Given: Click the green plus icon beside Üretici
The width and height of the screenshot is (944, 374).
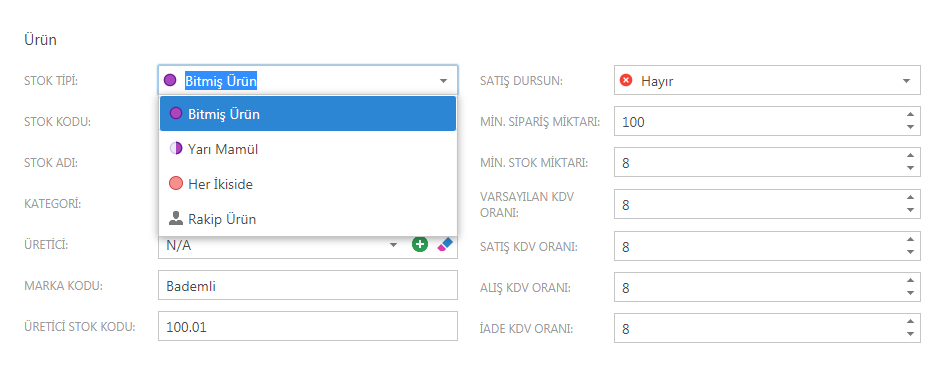Looking at the screenshot, I should (x=420, y=245).
